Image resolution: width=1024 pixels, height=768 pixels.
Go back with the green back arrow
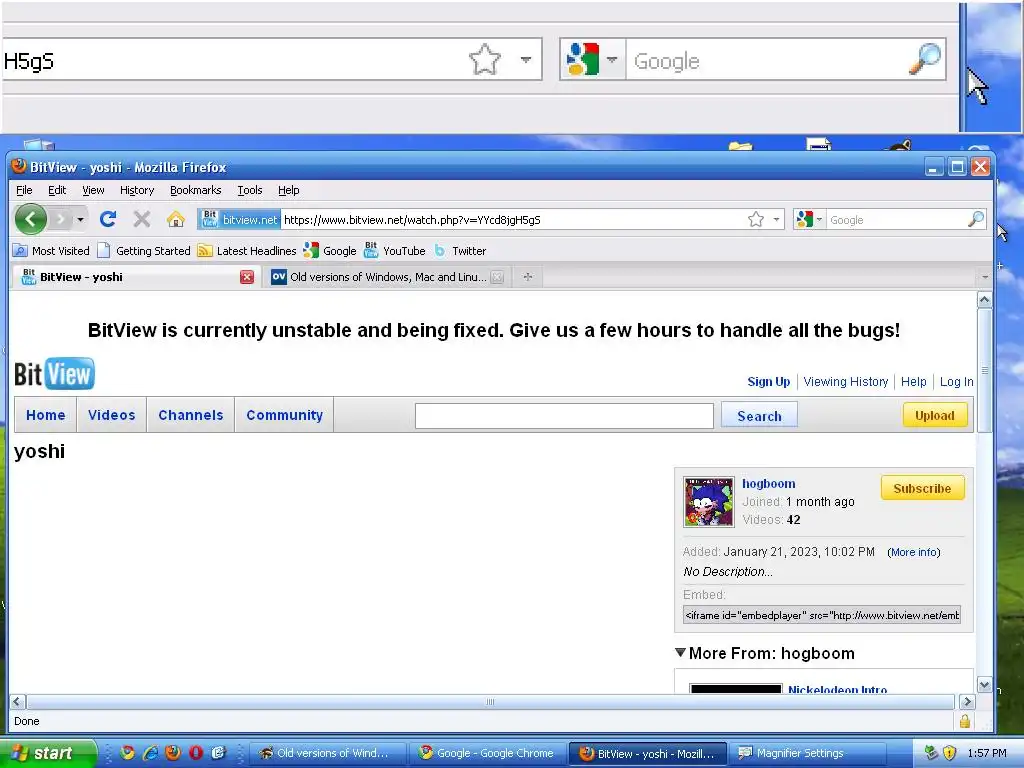[30, 219]
